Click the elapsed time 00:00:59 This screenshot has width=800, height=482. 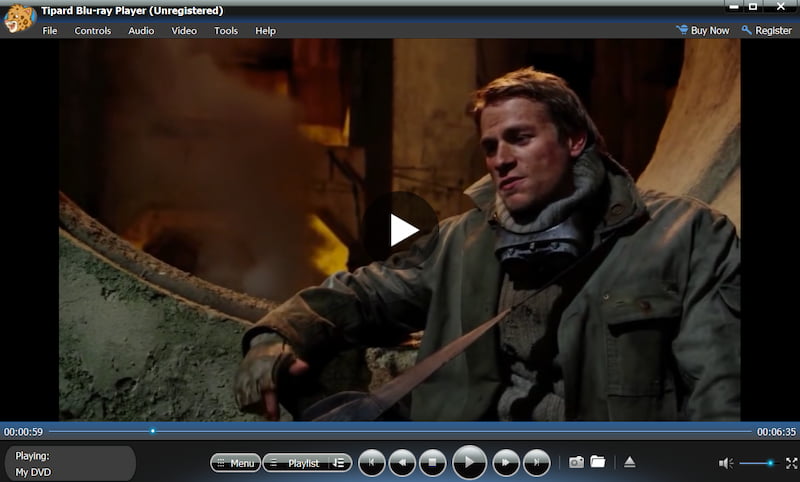pyautogui.click(x=23, y=432)
